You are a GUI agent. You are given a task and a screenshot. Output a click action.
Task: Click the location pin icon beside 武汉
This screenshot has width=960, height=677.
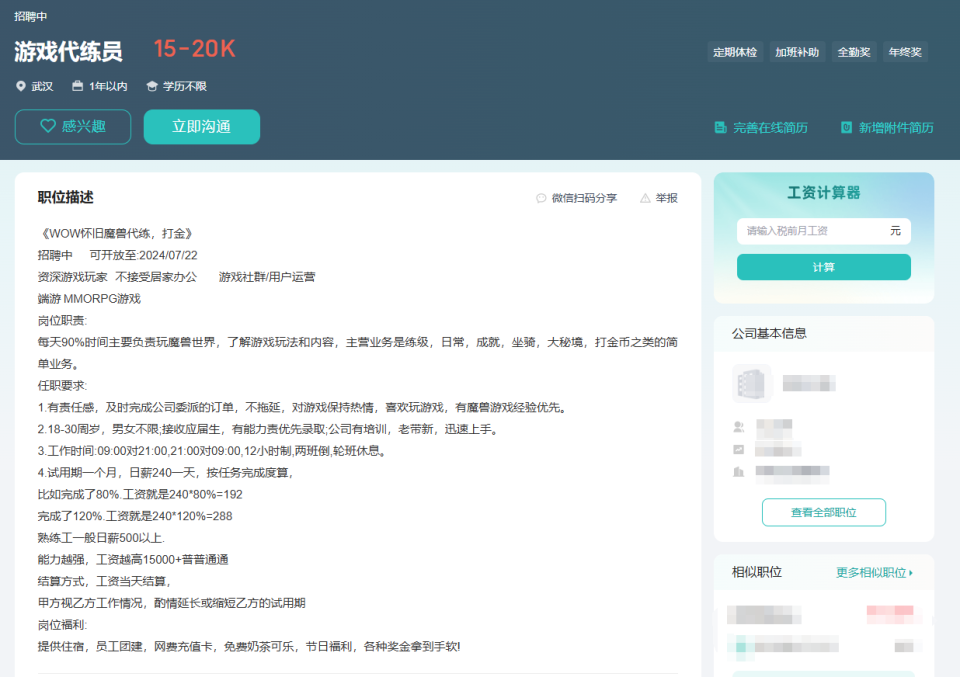[21, 86]
